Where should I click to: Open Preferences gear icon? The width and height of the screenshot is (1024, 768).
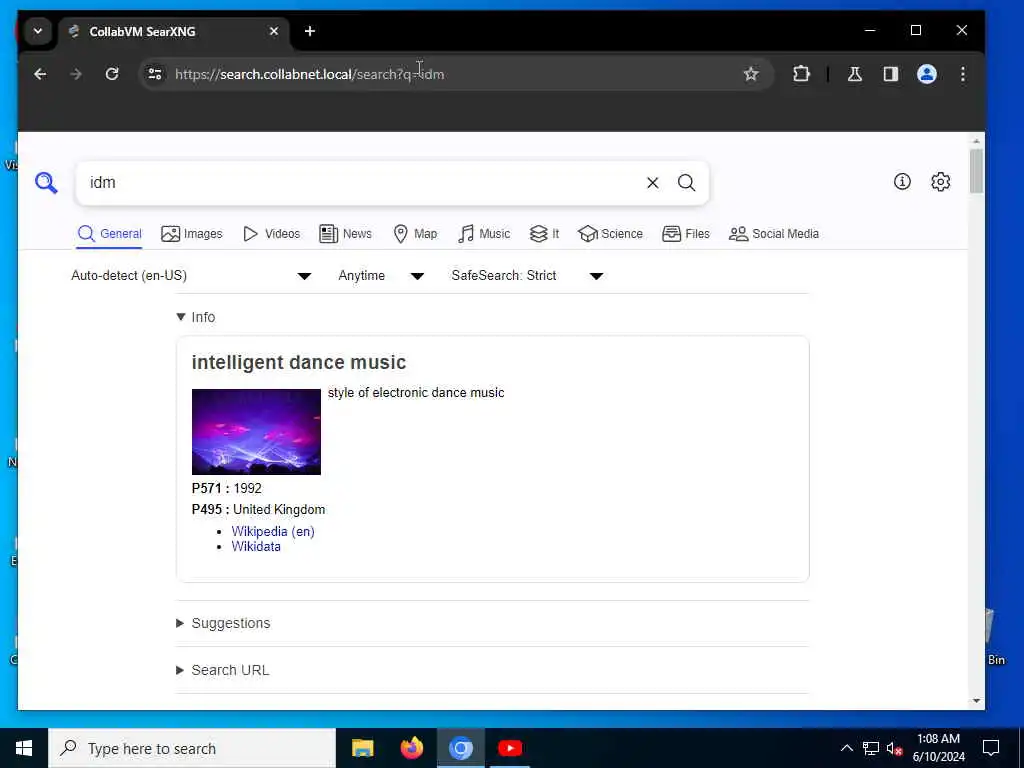(x=940, y=182)
